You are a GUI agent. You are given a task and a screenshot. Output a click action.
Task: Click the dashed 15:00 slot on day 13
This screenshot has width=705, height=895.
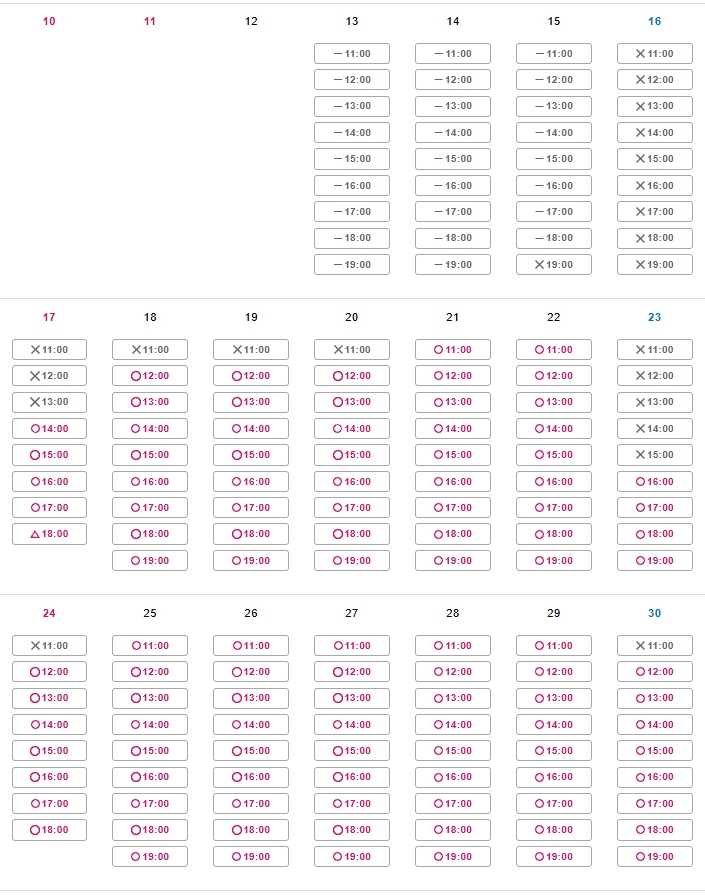(352, 159)
